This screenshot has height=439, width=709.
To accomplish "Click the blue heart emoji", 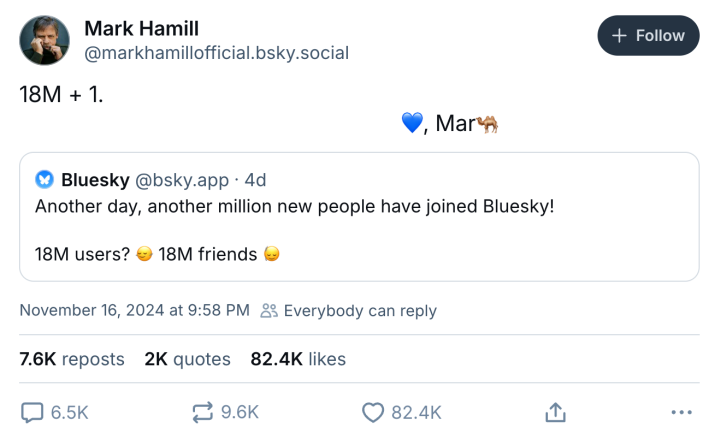I will point(412,124).
